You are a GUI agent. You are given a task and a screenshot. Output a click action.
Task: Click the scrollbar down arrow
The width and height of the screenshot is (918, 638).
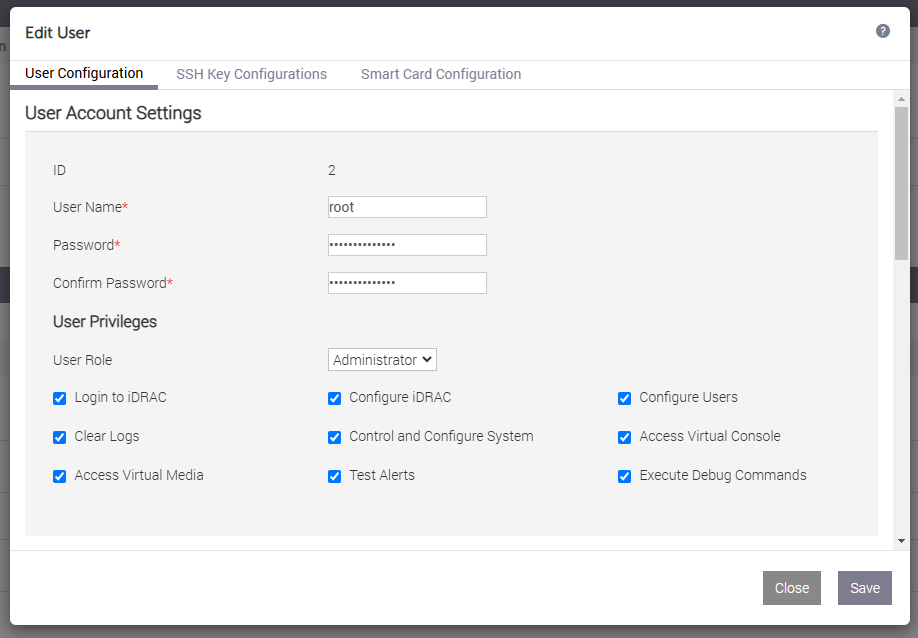[901, 541]
